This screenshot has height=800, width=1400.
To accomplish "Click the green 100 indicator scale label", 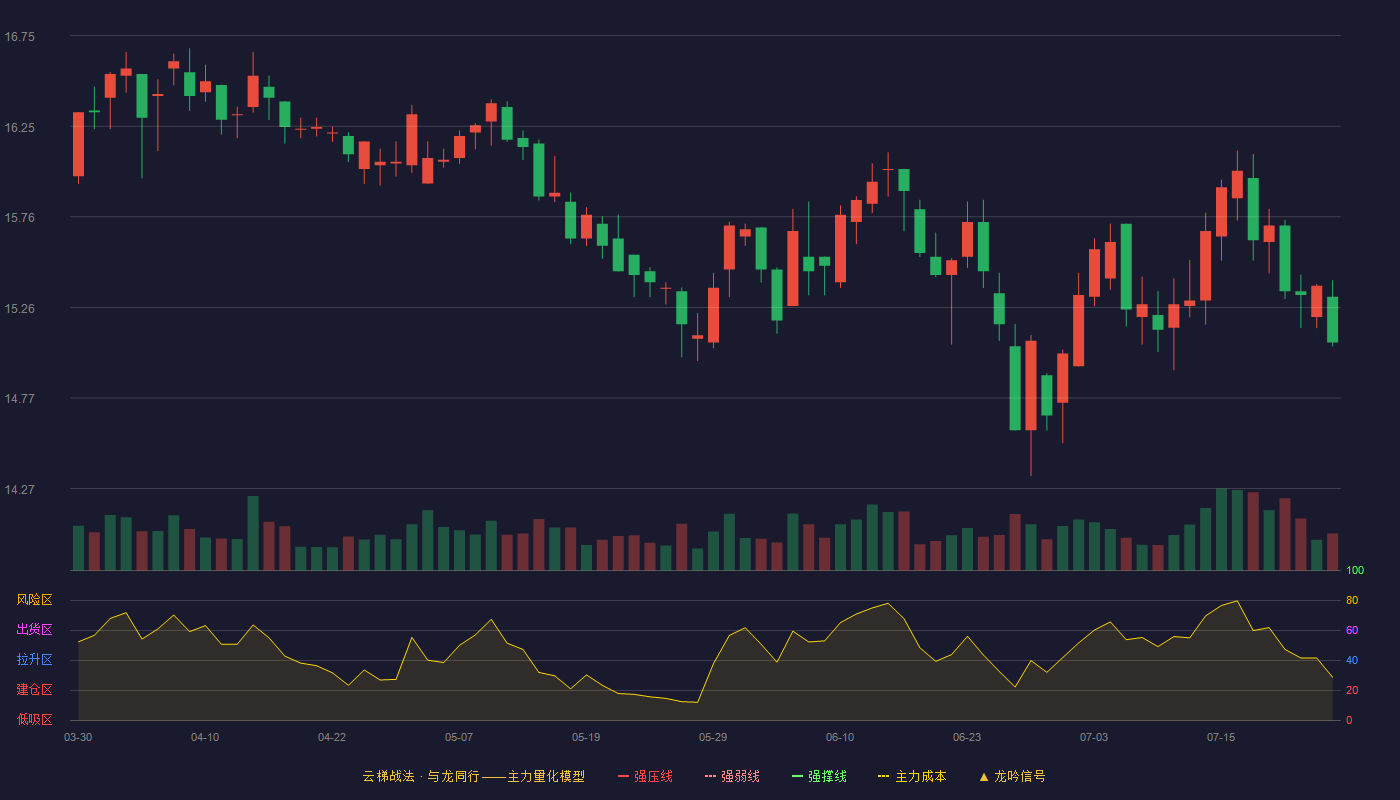I will click(1355, 571).
